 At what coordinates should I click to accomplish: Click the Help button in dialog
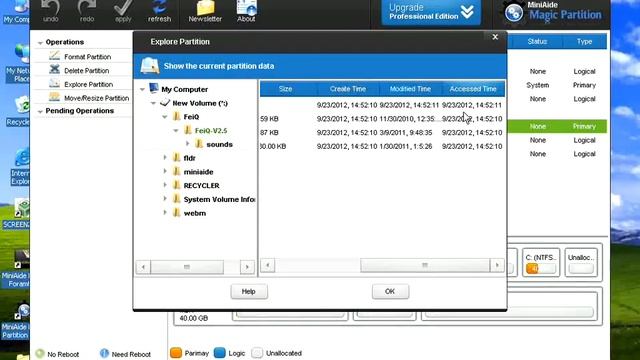(x=249, y=291)
